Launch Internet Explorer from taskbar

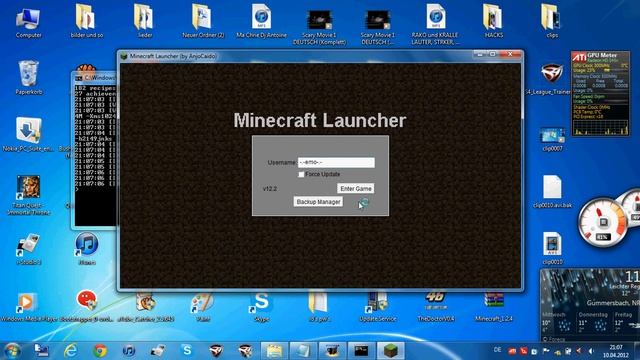[x=71, y=350]
